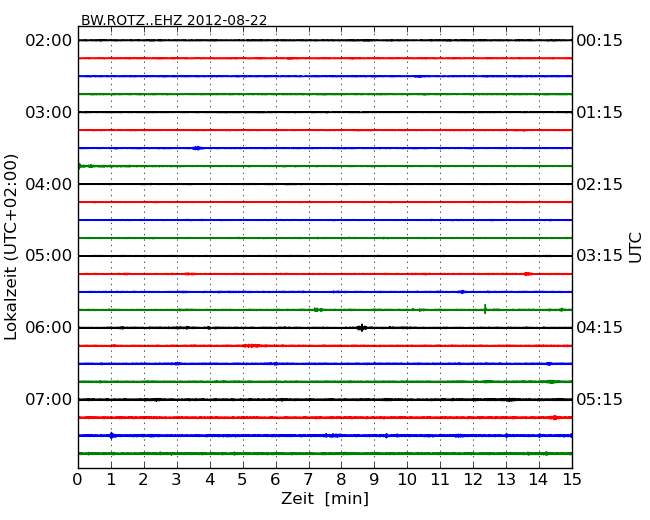Click the 02:15 UTC label

pos(599,184)
